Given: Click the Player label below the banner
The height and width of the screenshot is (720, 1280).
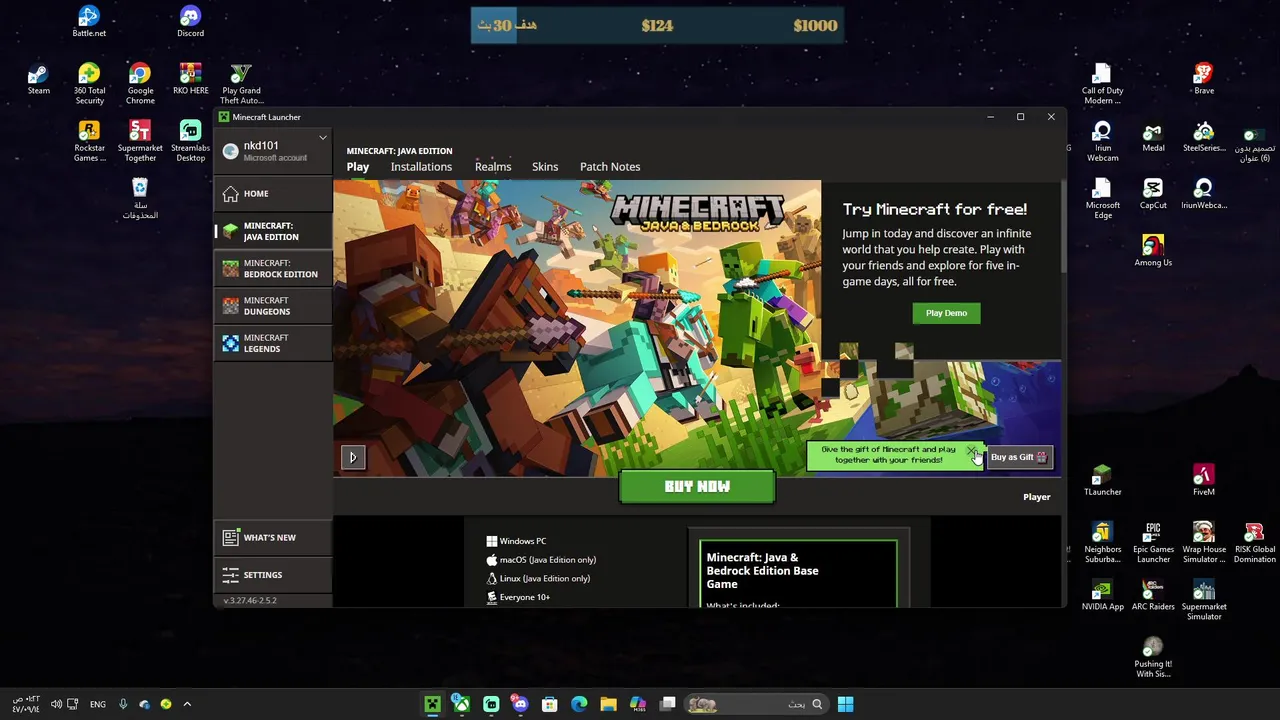Looking at the screenshot, I should point(1037,497).
